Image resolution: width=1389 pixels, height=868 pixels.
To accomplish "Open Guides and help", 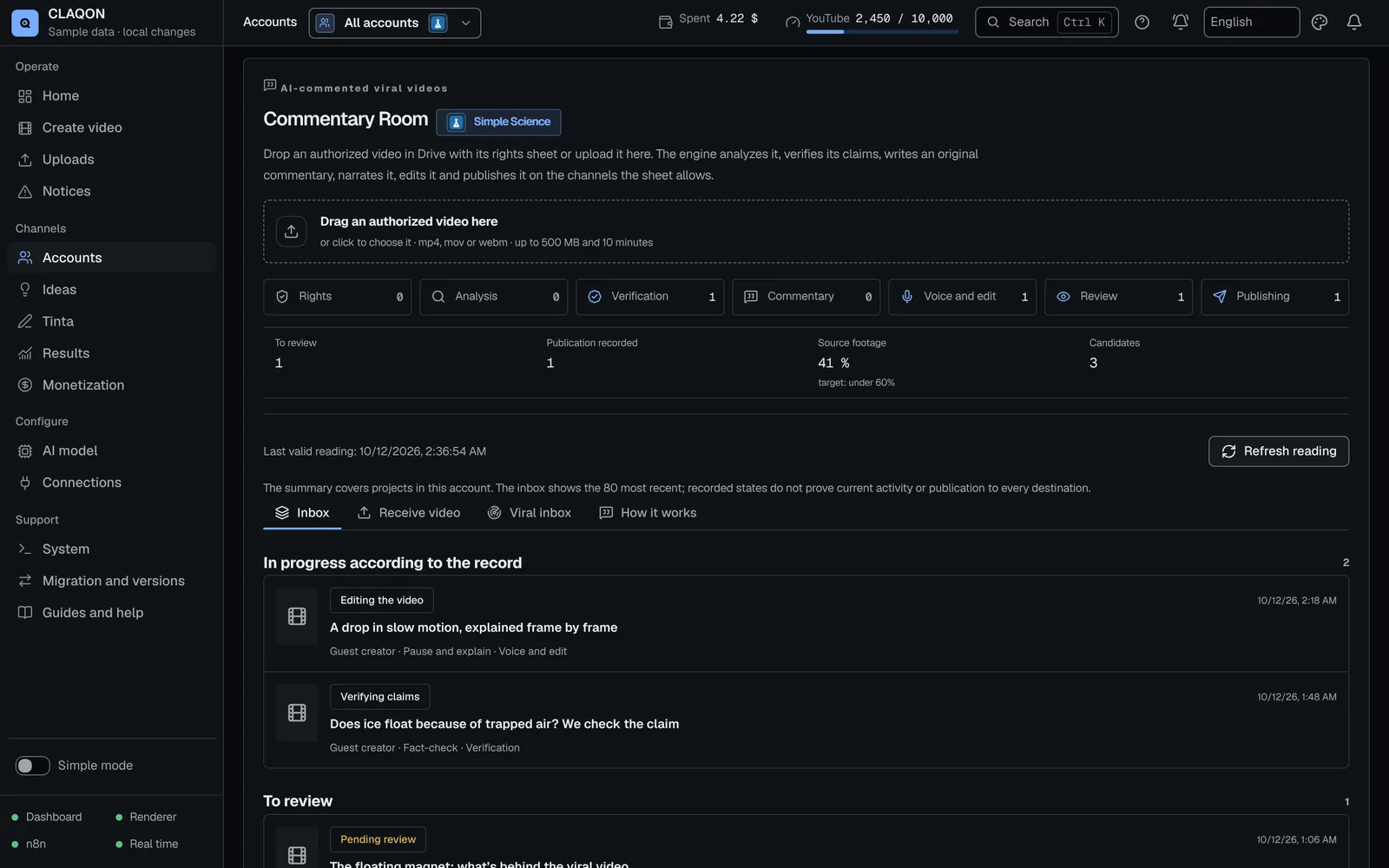I will (111, 613).
